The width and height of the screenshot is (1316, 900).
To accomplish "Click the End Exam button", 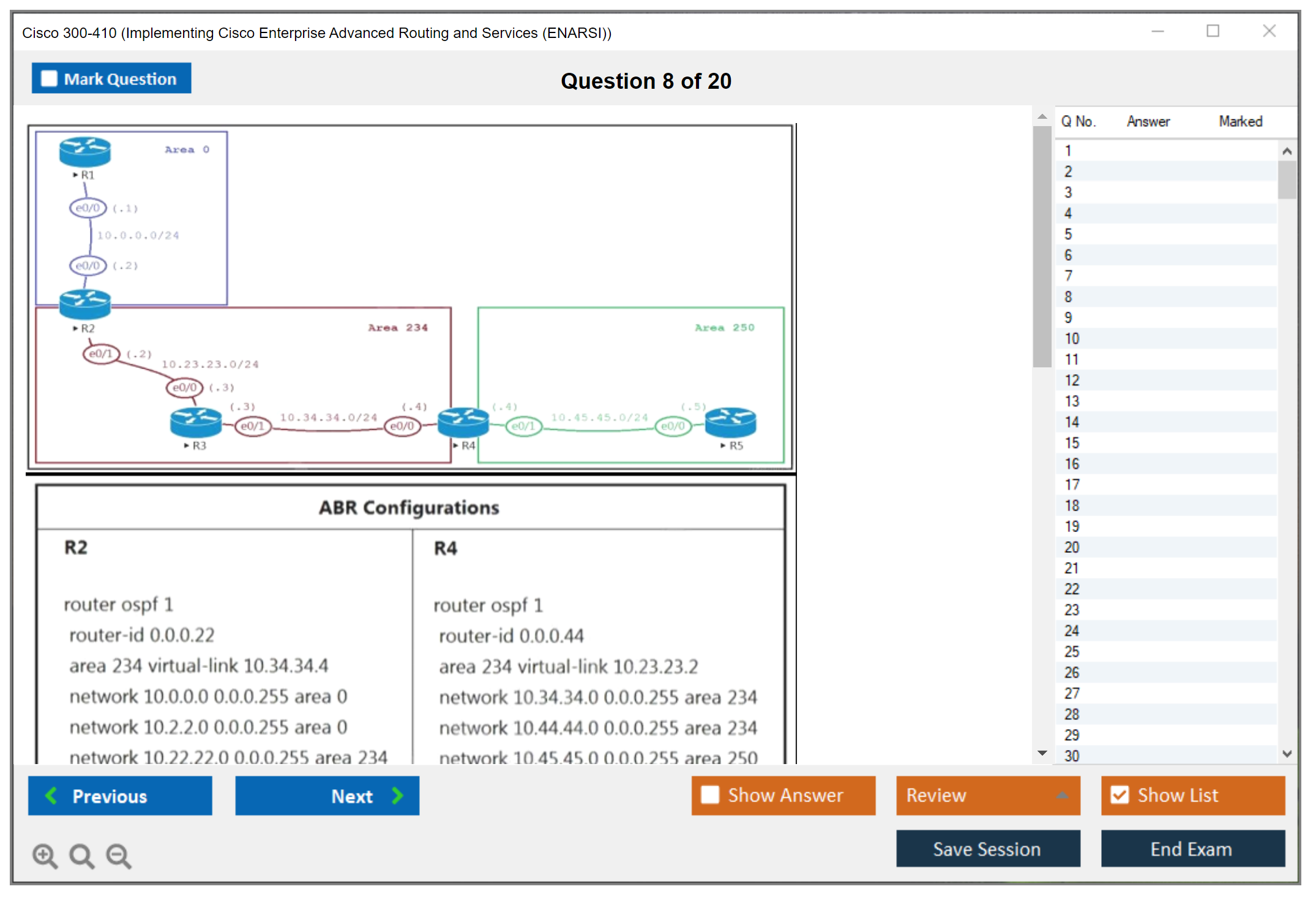I will (1192, 849).
